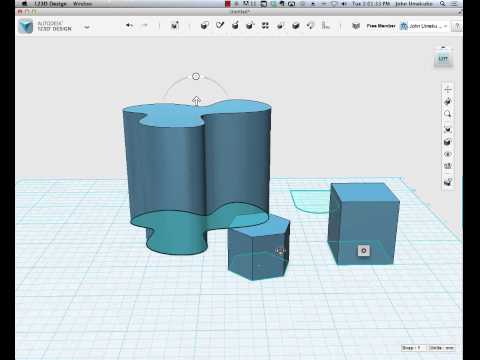
Task: Click the Redo arrow in toolbar
Action: [x=145, y=25]
